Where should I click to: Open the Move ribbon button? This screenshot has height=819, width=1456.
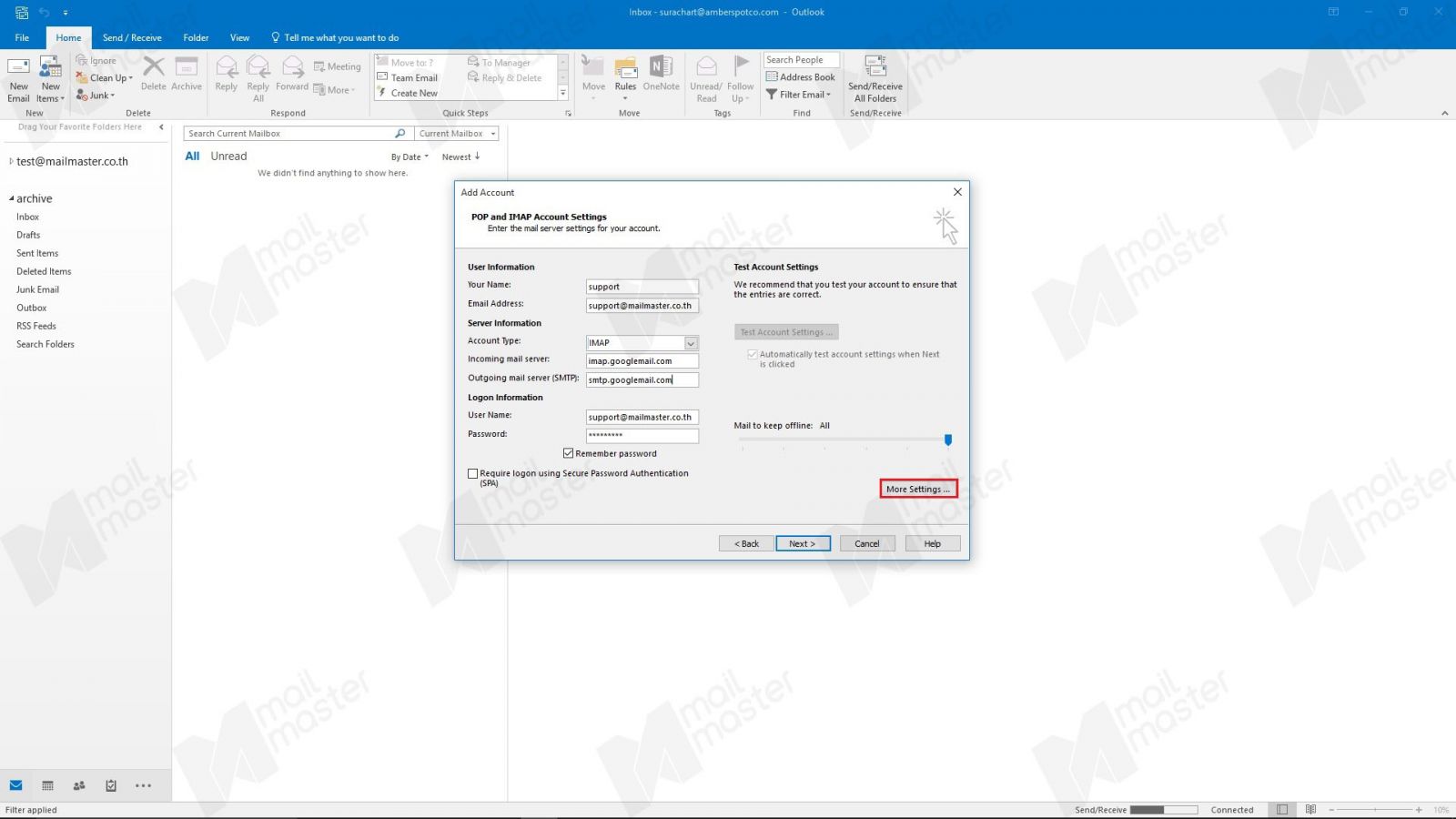(593, 78)
